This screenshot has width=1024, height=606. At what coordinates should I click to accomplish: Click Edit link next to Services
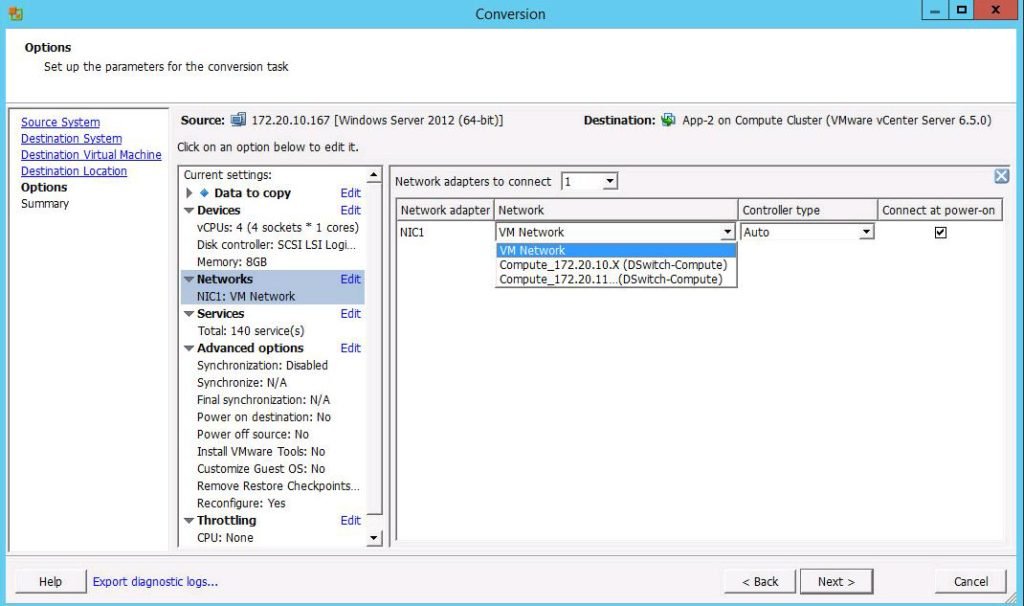(x=350, y=314)
